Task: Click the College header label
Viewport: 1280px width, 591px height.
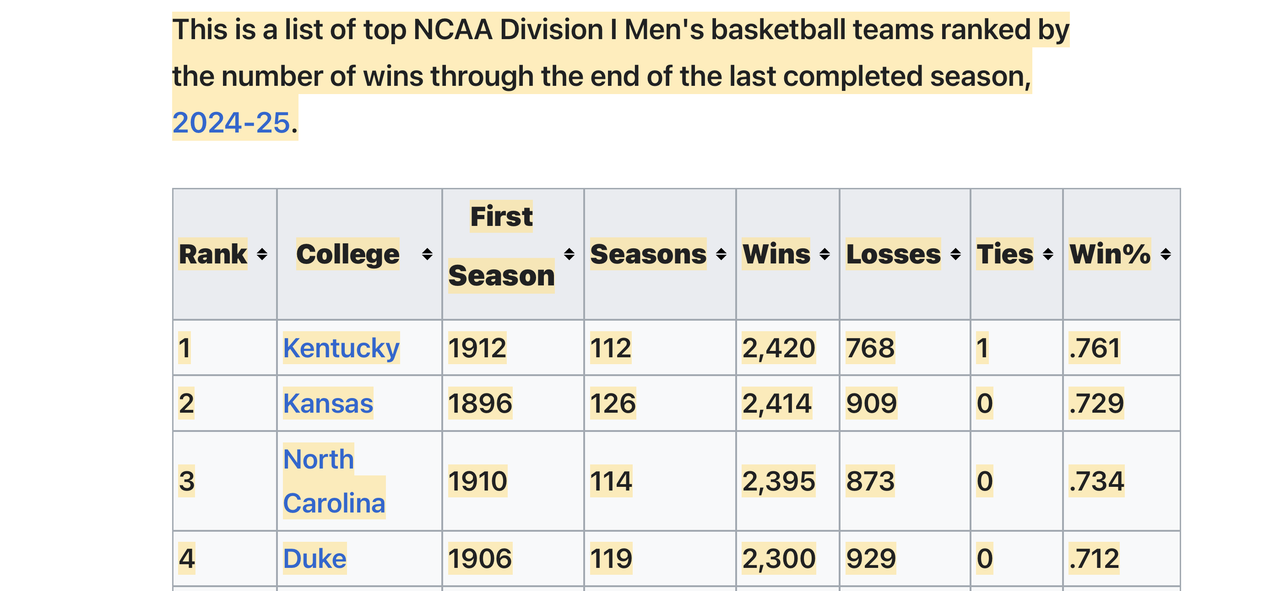Action: pyautogui.click(x=347, y=255)
